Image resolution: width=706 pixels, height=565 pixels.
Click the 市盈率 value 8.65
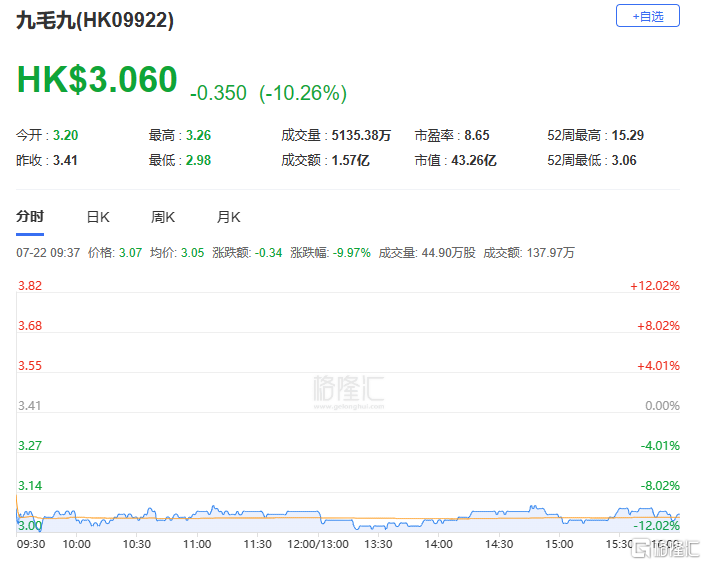[477, 135]
